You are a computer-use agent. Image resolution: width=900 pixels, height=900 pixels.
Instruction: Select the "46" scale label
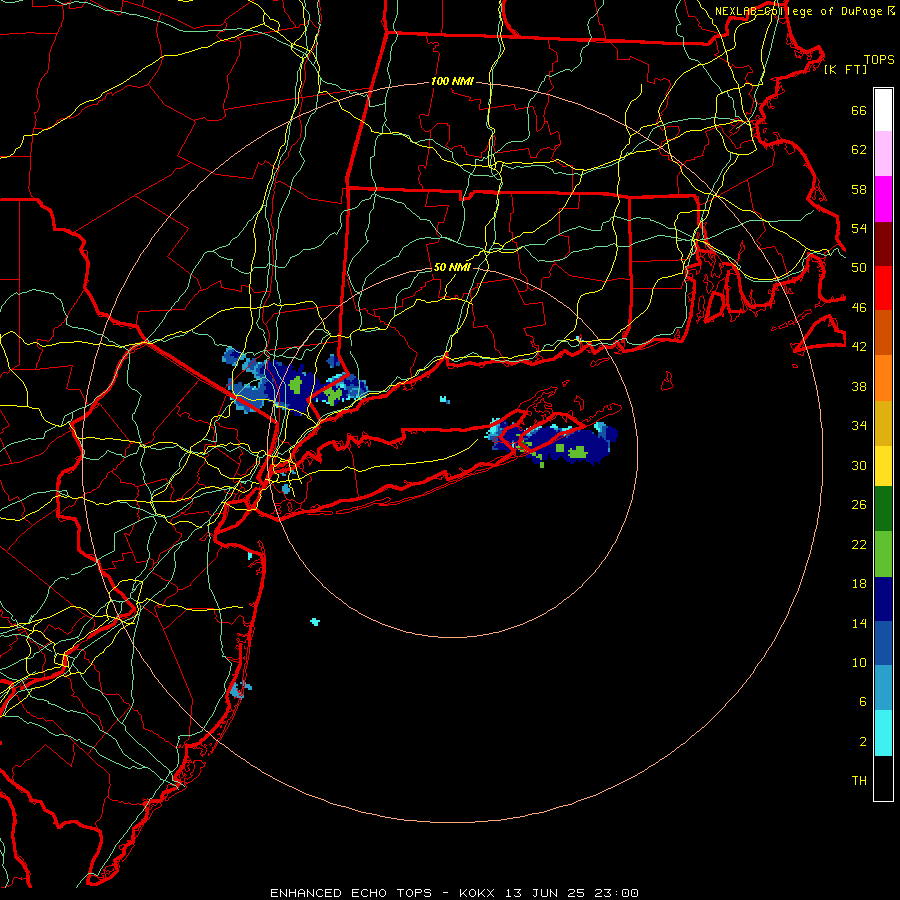point(859,308)
